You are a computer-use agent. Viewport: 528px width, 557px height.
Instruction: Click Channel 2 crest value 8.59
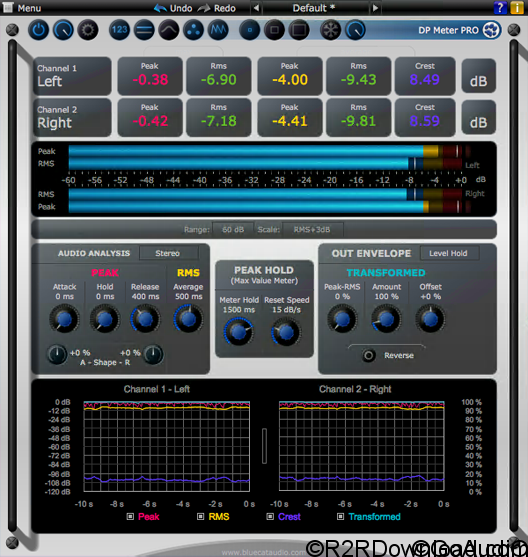click(x=425, y=121)
